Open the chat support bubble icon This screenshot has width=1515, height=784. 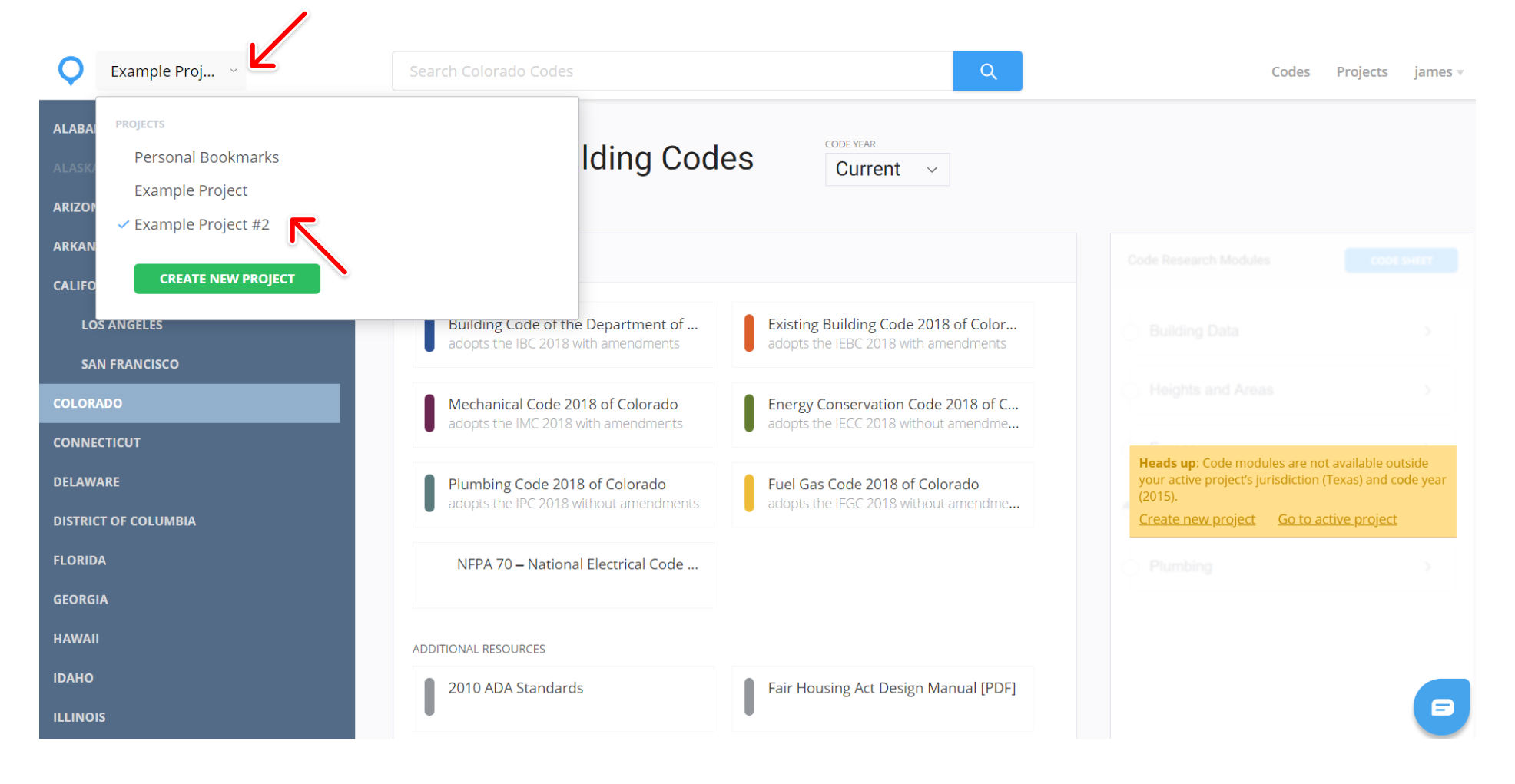(1441, 706)
